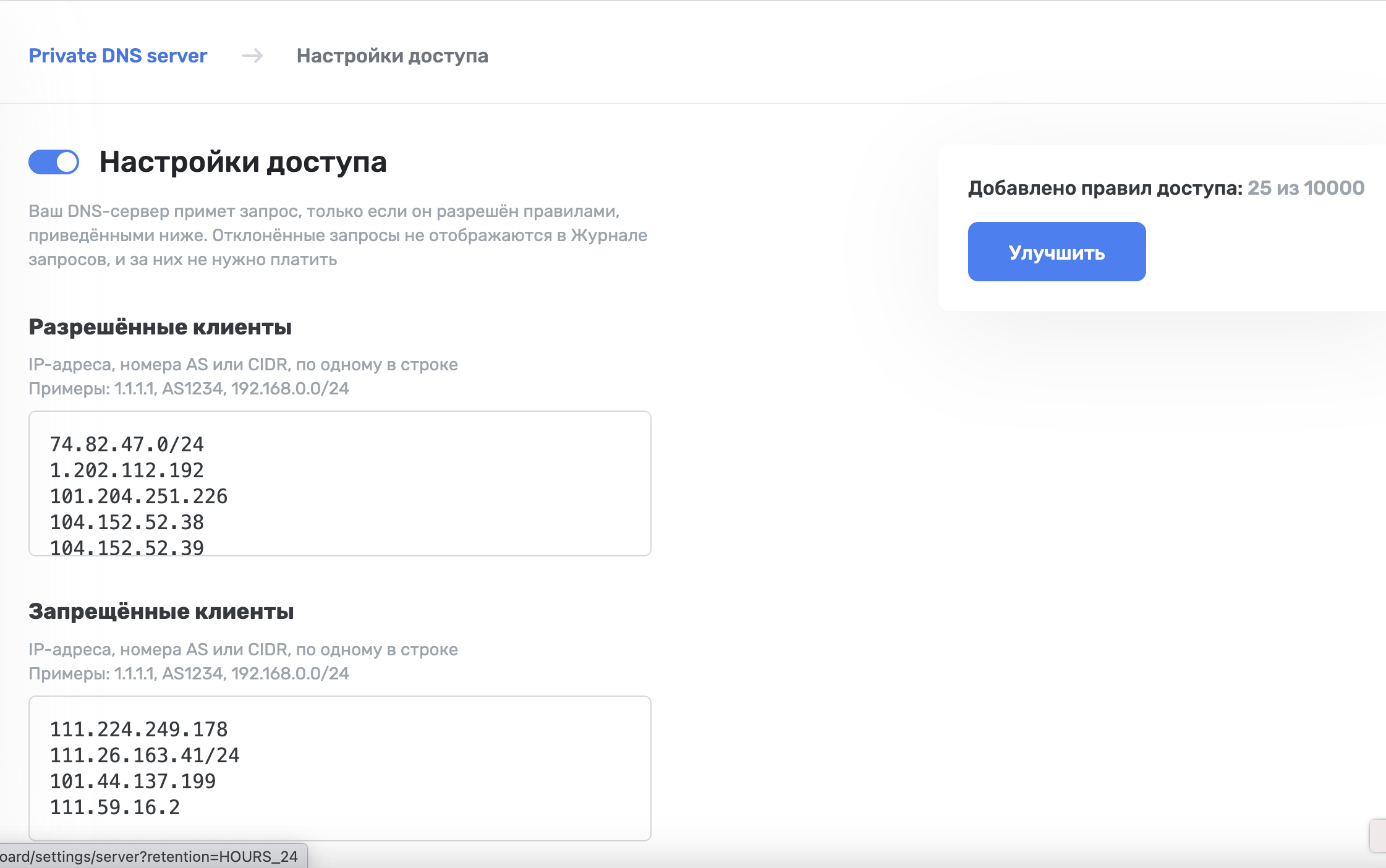Screen dimensions: 1386x868
Task: Click the 104.152.52.38 allowed entry
Action: (127, 522)
